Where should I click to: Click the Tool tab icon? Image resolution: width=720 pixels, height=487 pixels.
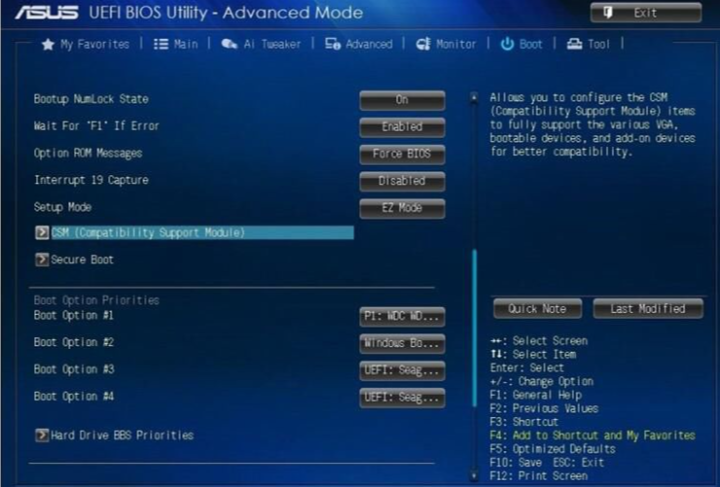click(x=574, y=45)
